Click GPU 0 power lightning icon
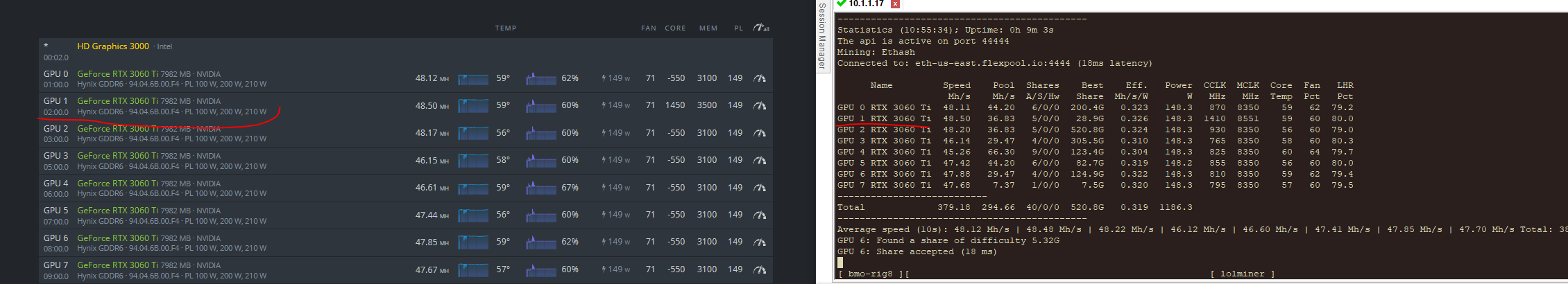The image size is (1568, 284). tap(604, 78)
